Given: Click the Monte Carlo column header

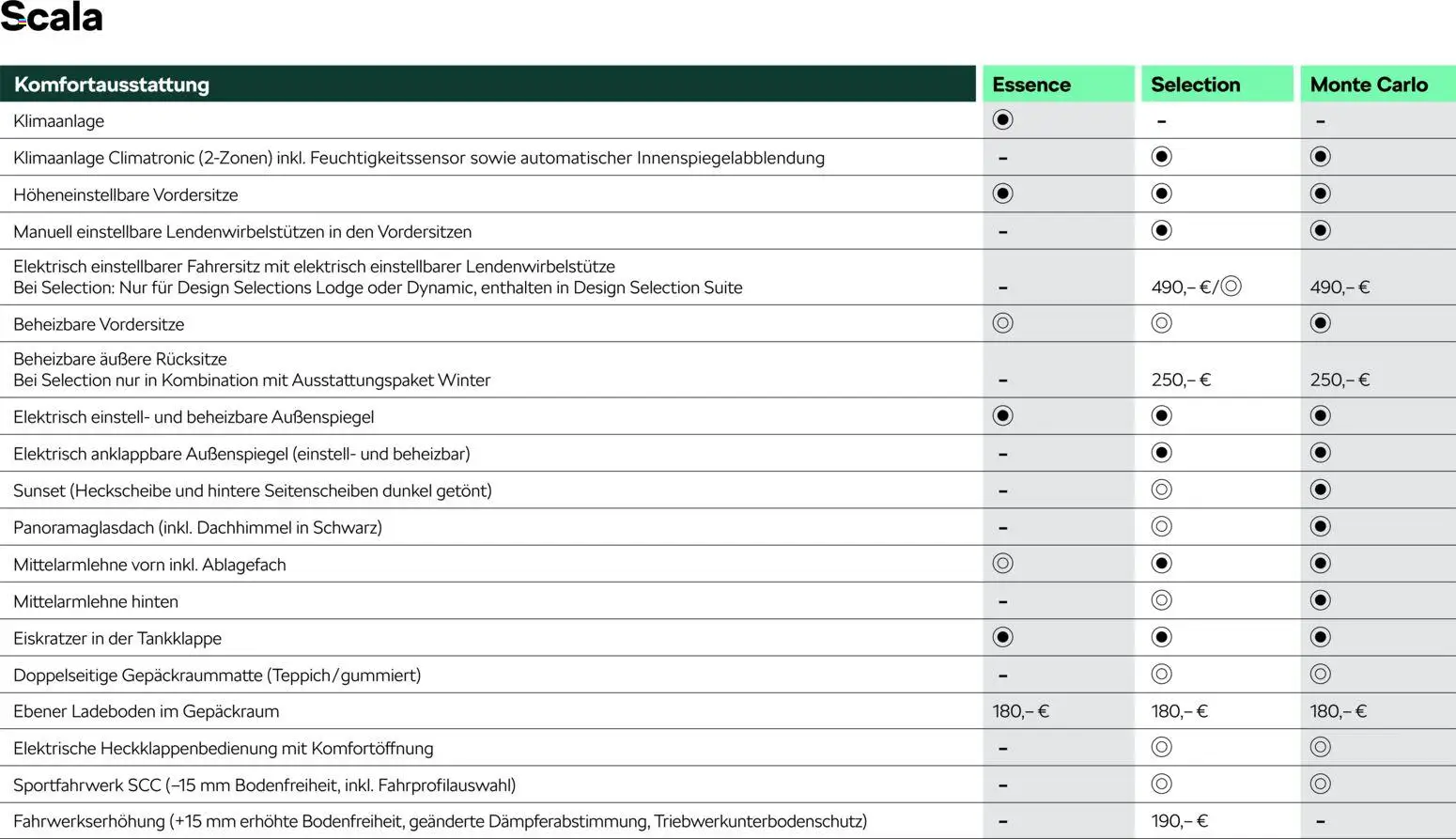Looking at the screenshot, I should click(1368, 85).
